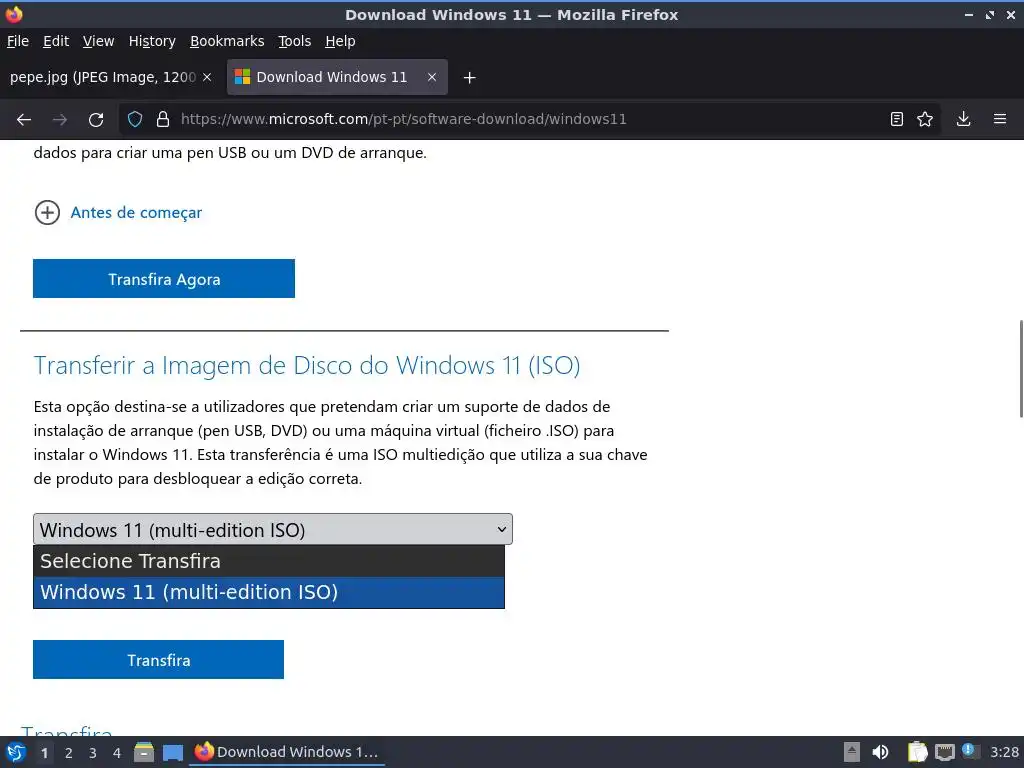
Task: Open tracking protection shield icon
Action: [135, 119]
